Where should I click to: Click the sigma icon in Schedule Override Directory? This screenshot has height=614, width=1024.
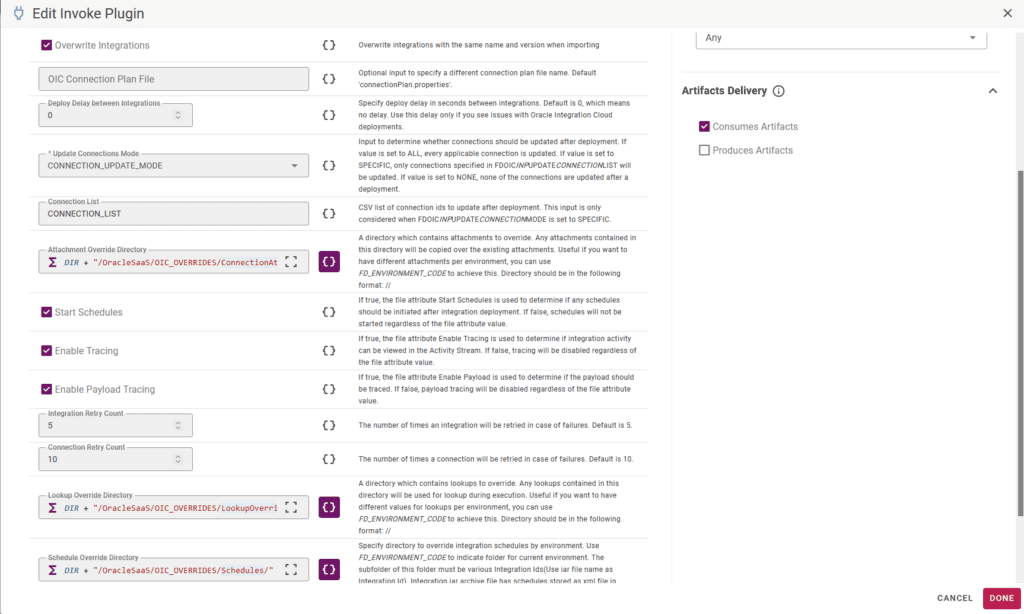click(x=52, y=570)
